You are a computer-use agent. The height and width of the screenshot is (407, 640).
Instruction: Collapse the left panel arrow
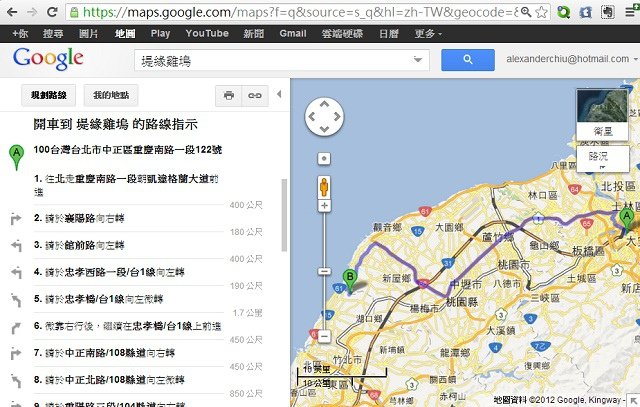click(x=279, y=94)
